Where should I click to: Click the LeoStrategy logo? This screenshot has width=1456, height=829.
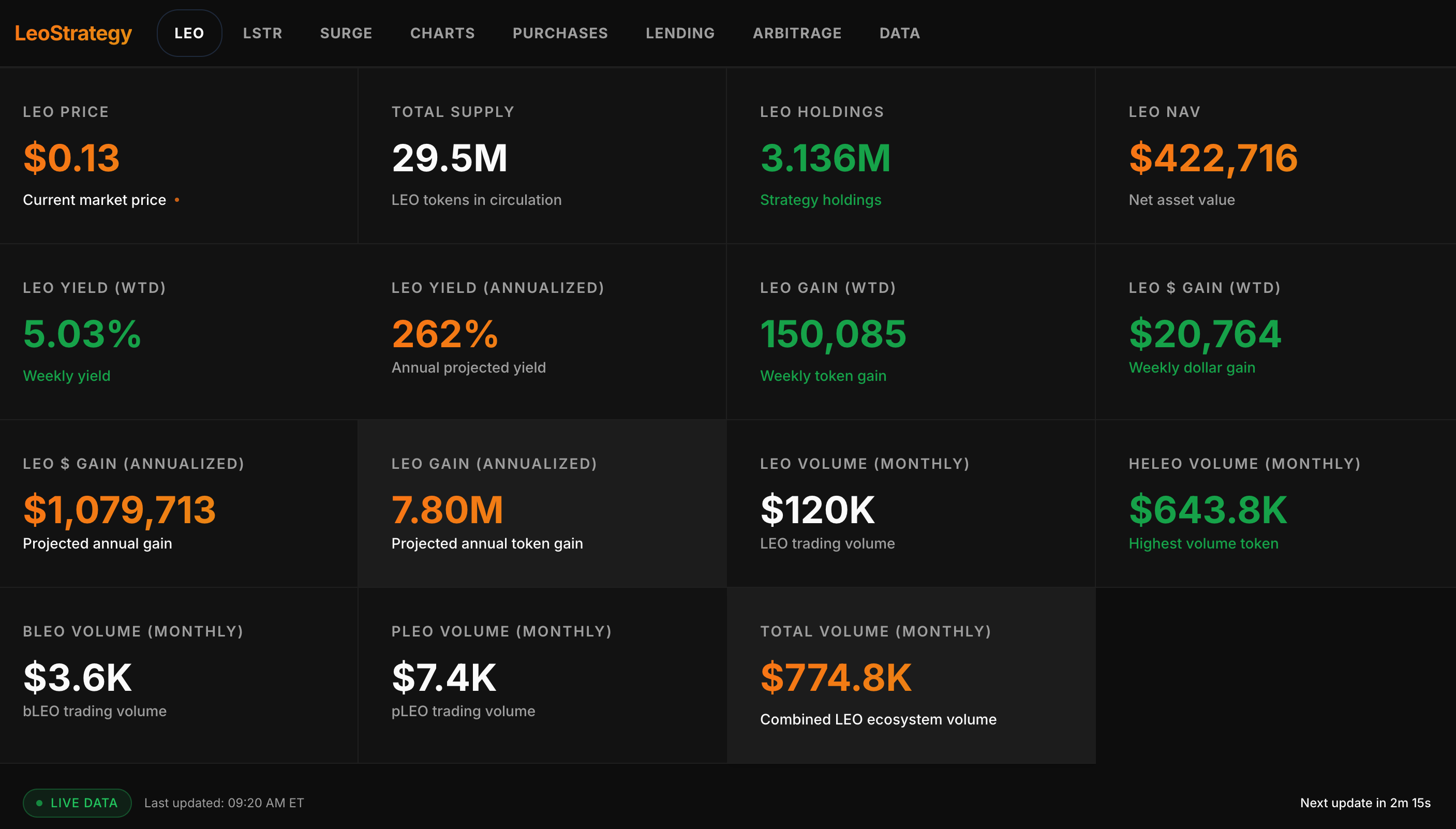[x=73, y=33]
